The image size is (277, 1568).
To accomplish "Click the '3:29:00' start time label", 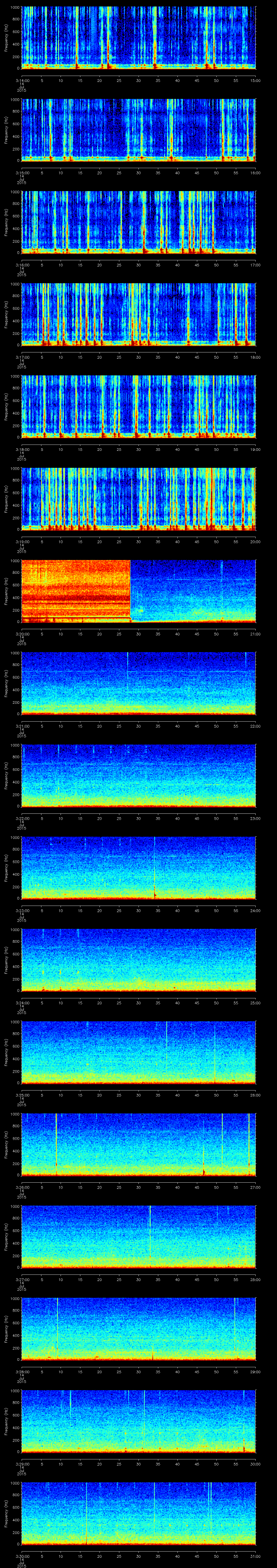I will pos(22,1464).
